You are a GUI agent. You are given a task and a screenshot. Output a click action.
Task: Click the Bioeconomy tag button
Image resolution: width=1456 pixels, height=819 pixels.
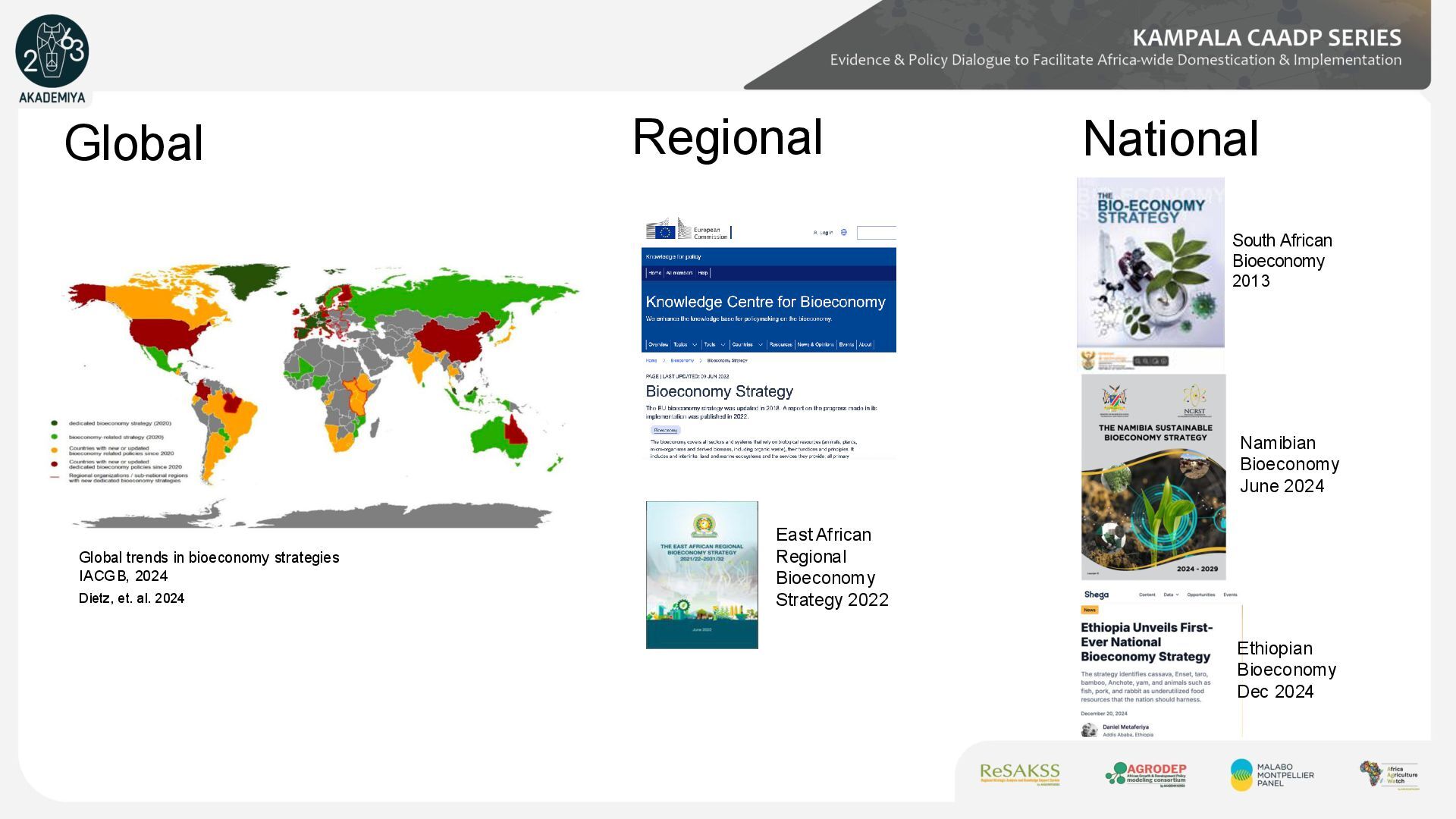click(x=665, y=430)
